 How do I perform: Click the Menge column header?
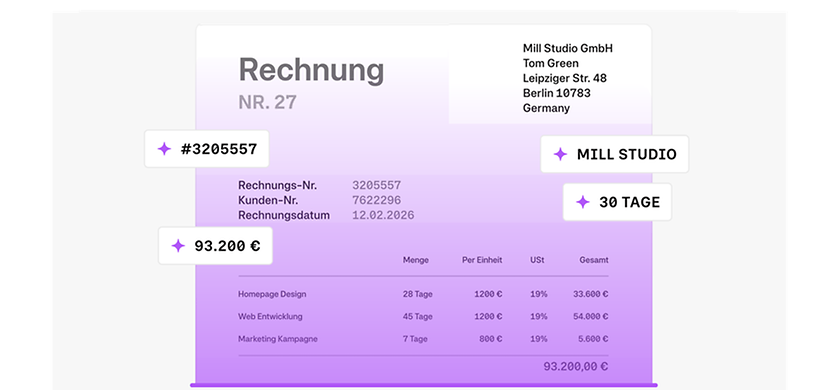click(x=416, y=260)
